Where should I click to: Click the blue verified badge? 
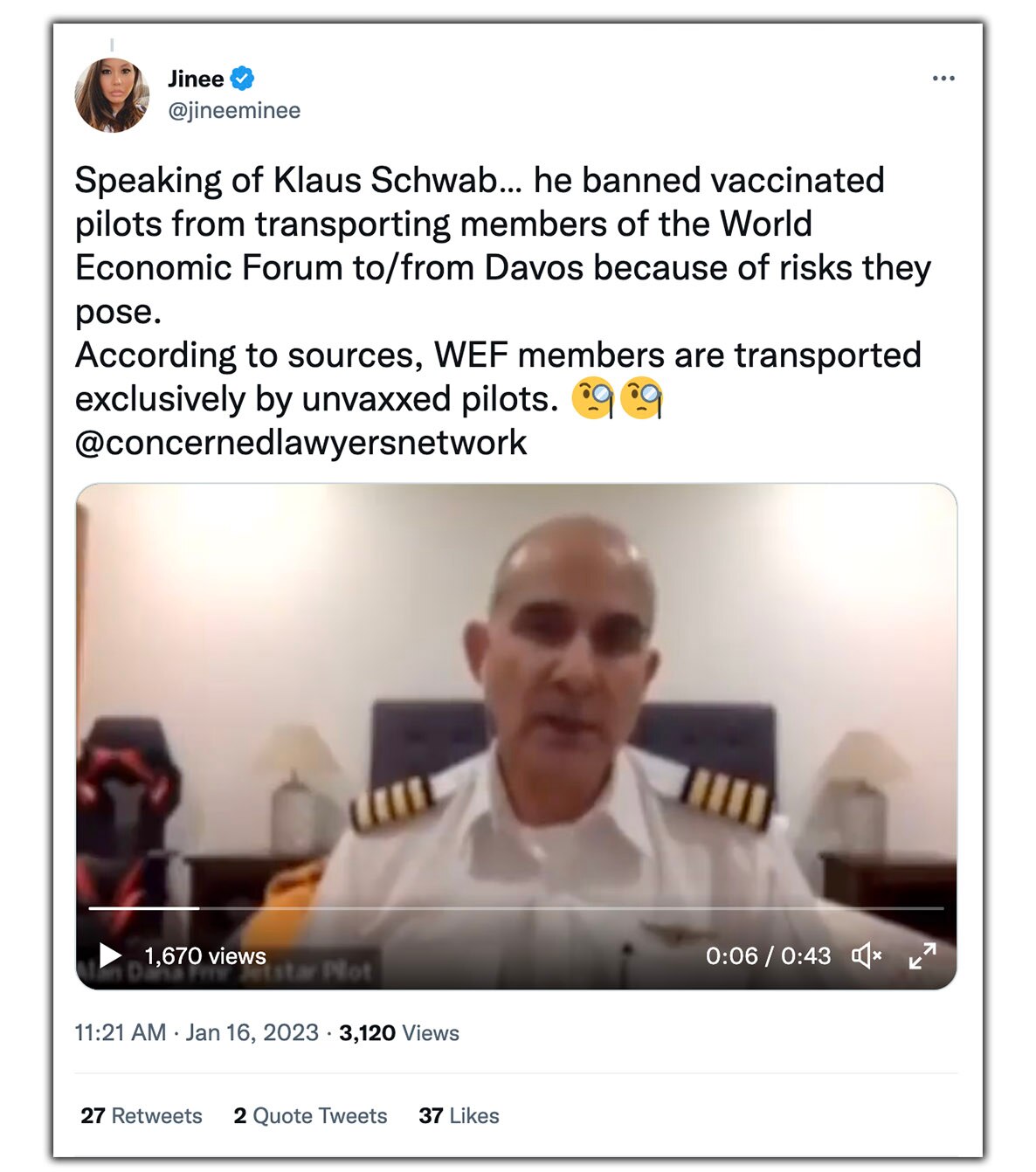242,79
